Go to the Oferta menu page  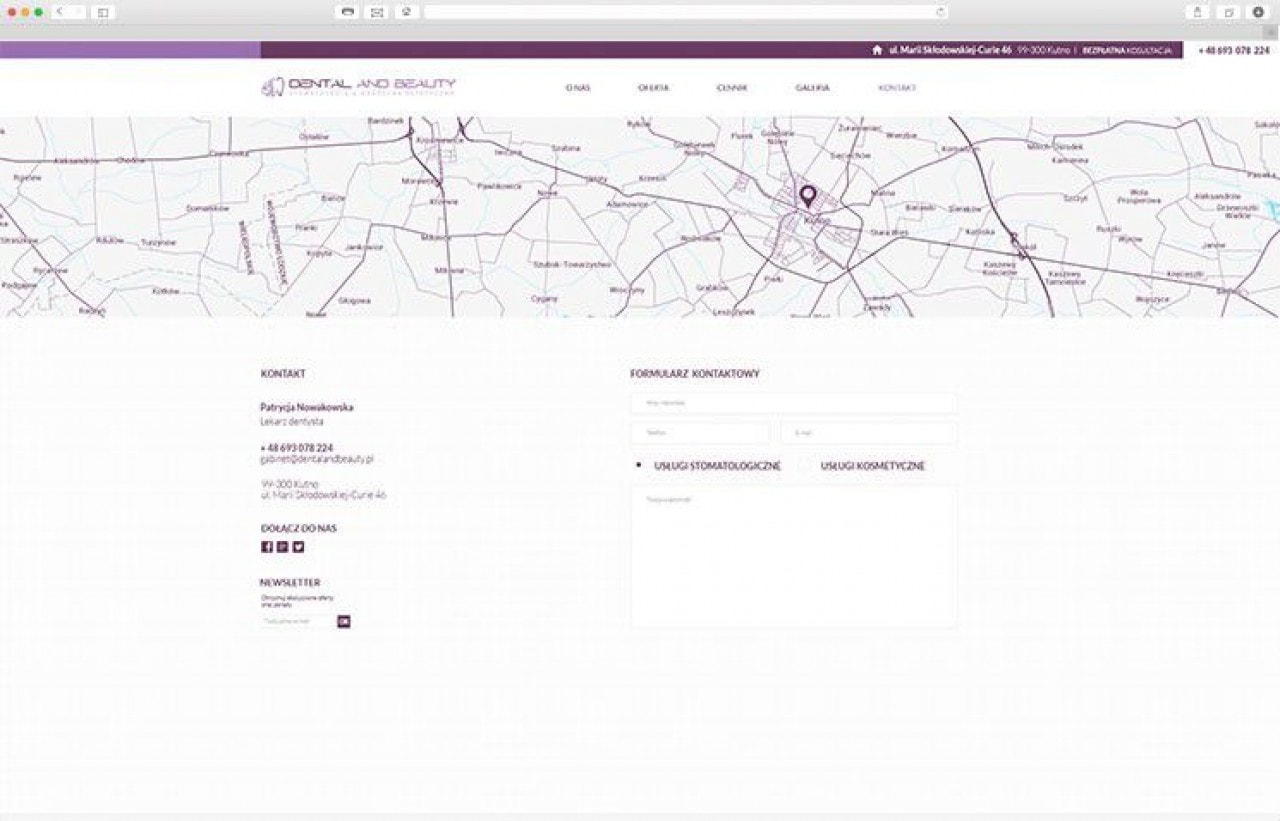click(654, 88)
